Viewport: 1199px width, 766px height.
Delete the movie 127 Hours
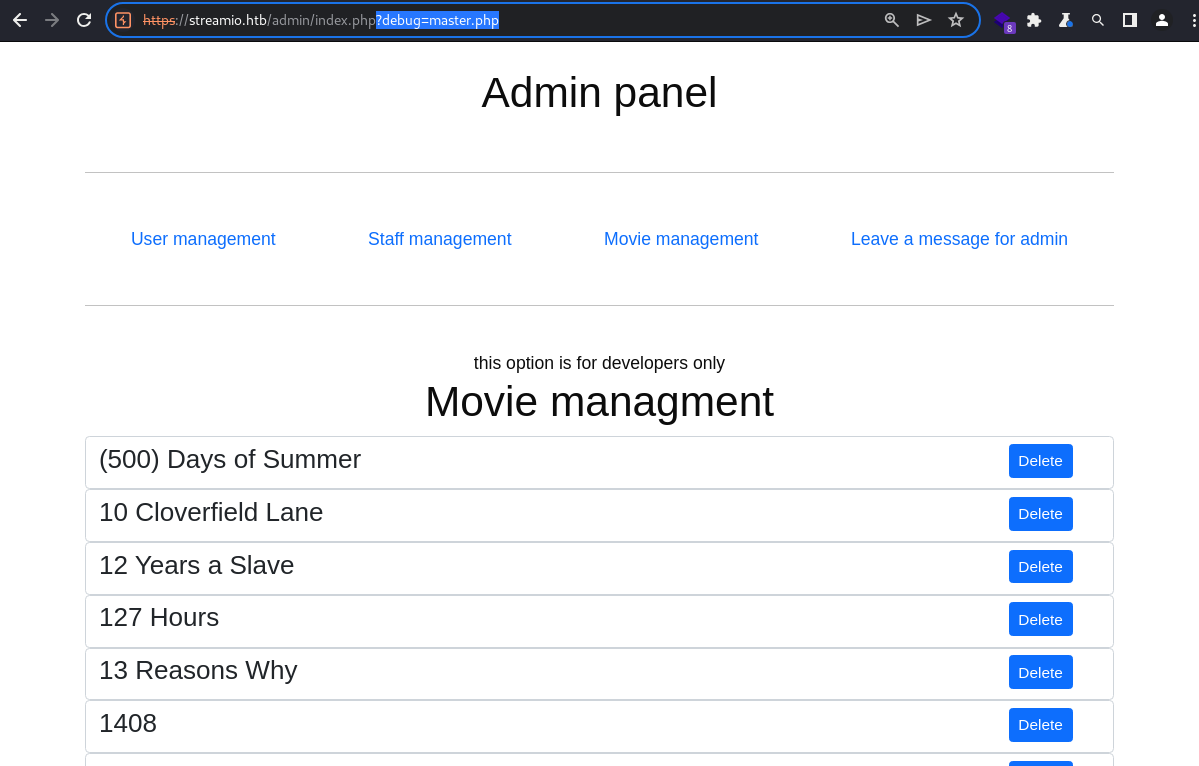(x=1040, y=619)
